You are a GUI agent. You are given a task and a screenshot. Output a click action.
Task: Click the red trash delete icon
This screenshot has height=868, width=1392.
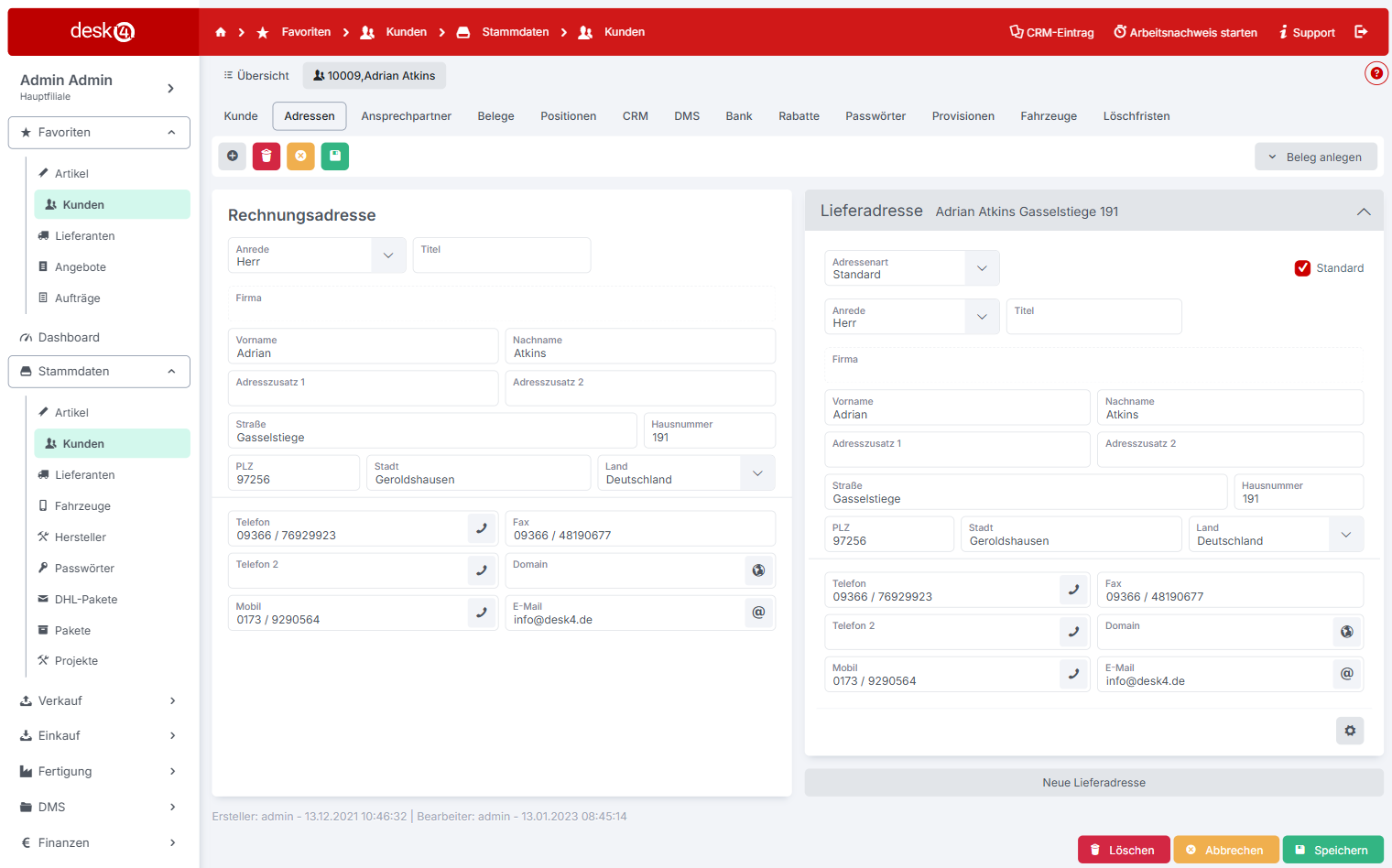click(266, 157)
